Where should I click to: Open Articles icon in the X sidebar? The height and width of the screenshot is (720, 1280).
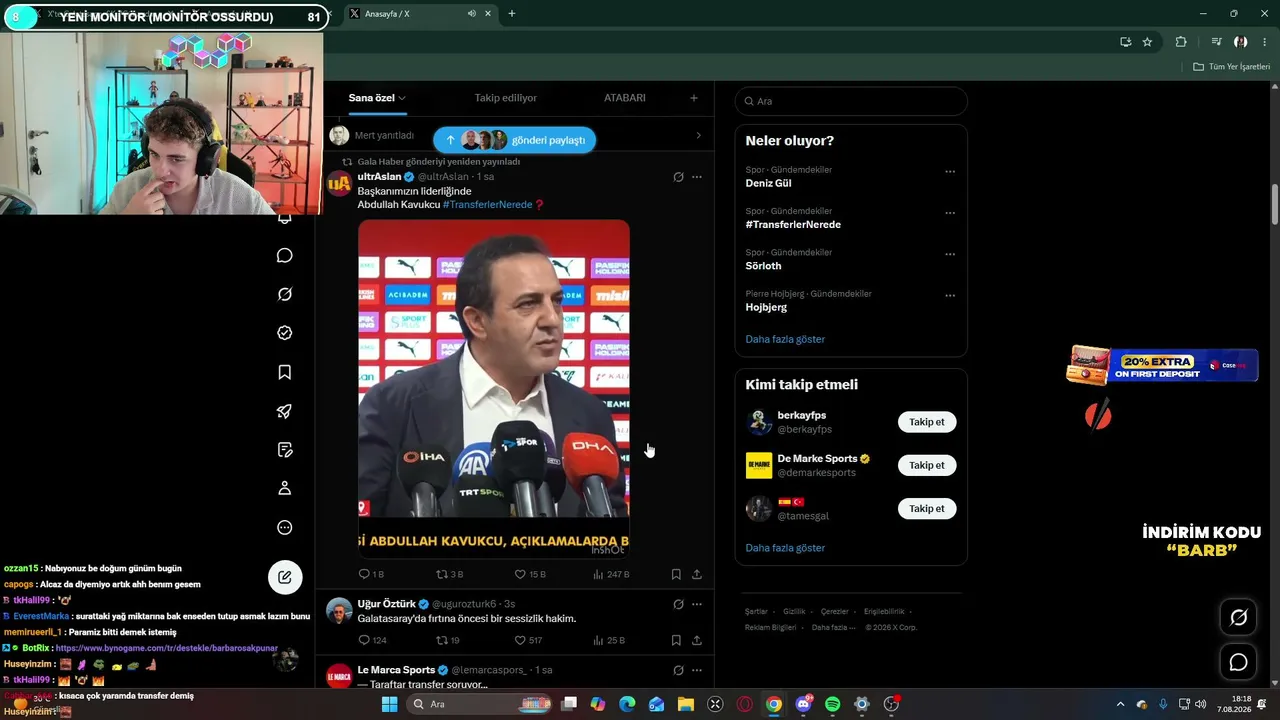[285, 450]
